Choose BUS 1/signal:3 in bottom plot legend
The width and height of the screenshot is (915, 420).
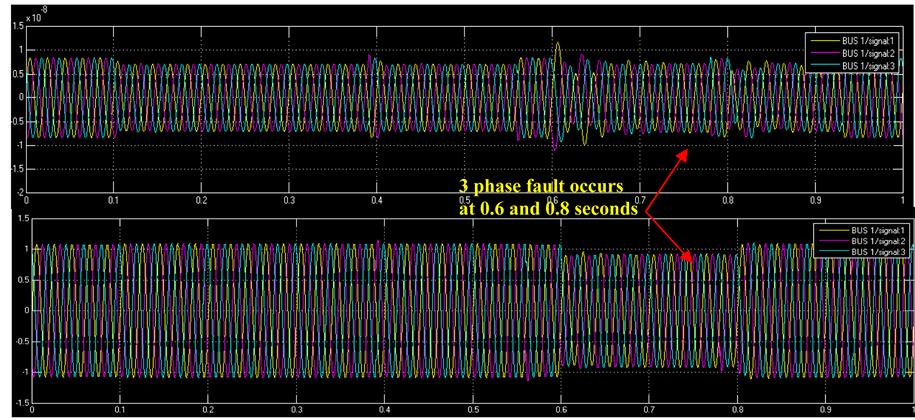pos(876,253)
